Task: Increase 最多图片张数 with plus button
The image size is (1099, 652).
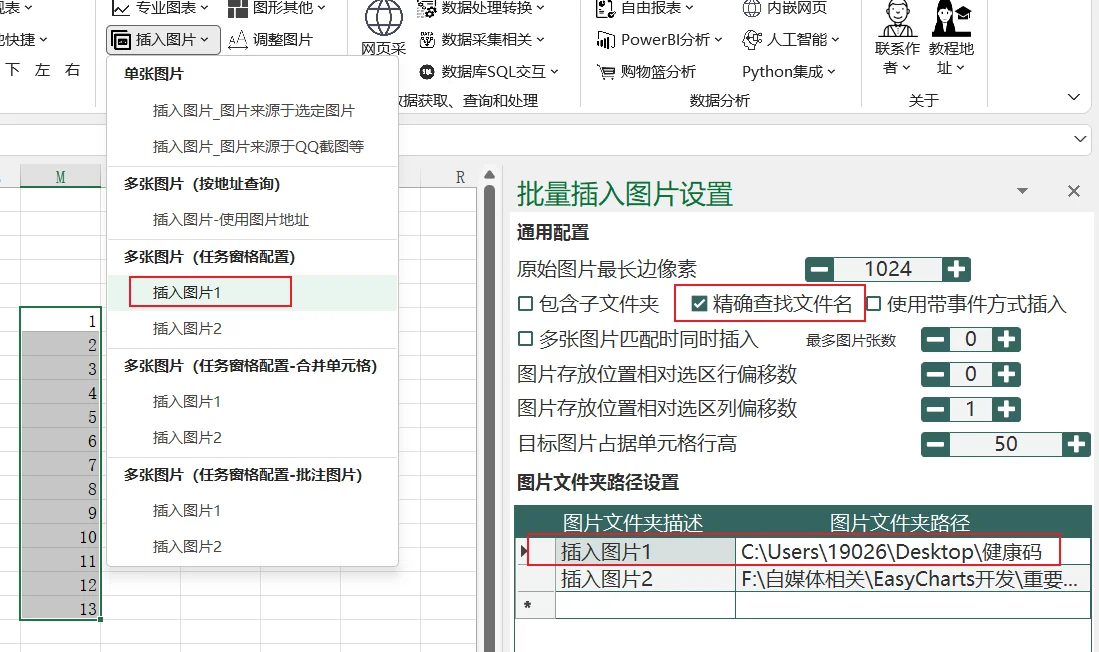Action: coord(1006,339)
